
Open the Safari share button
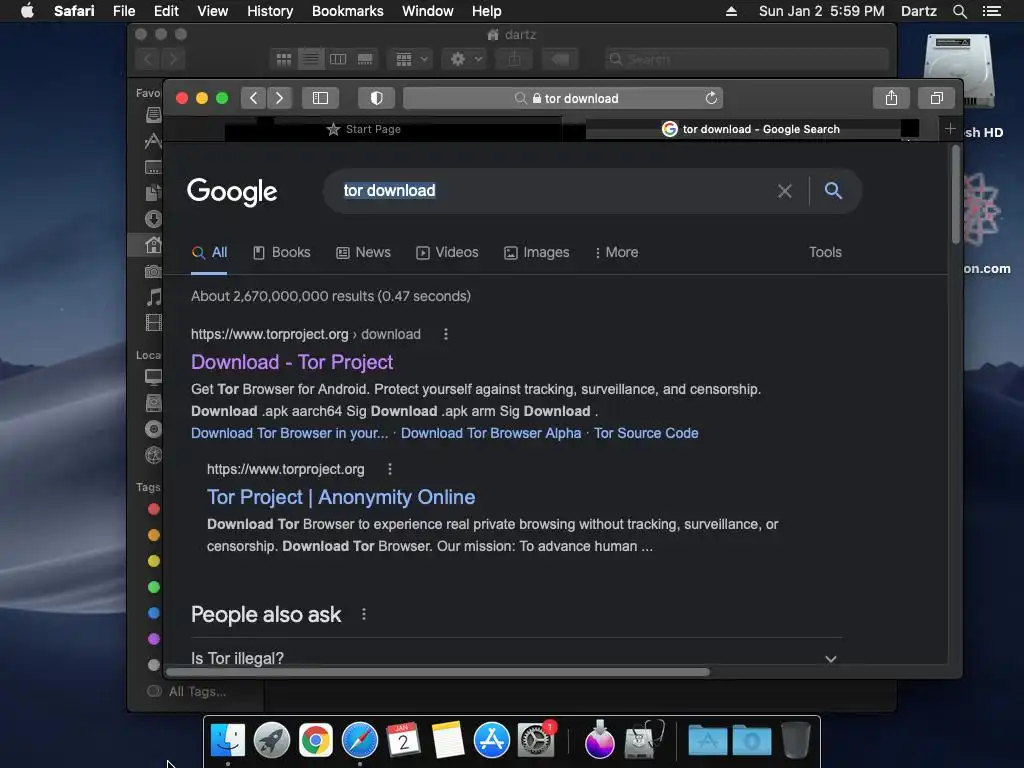[x=891, y=98]
